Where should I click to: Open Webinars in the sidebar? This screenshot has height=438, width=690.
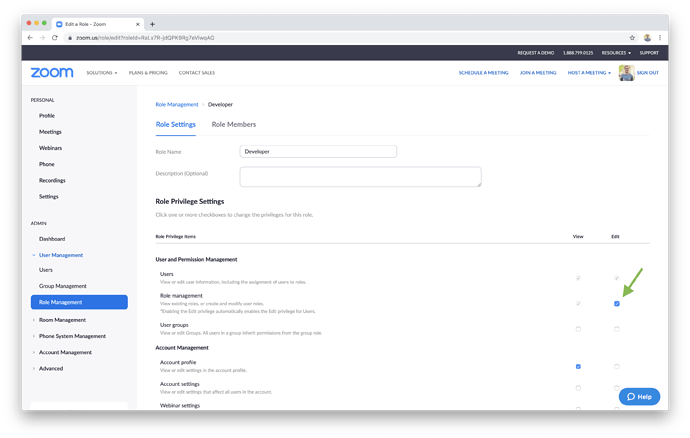click(50, 148)
